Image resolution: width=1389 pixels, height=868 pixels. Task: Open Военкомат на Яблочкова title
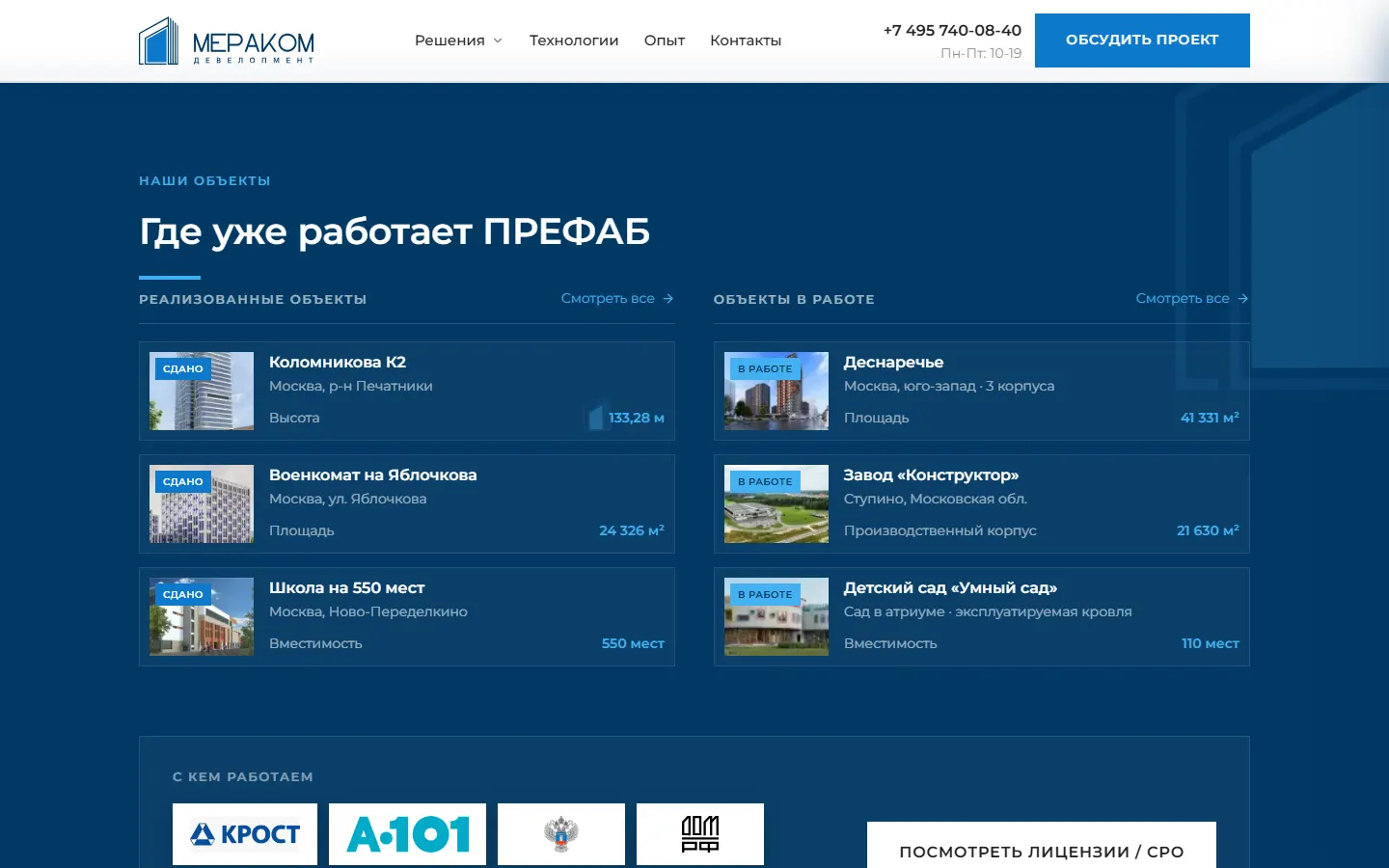pyautogui.click(x=373, y=475)
